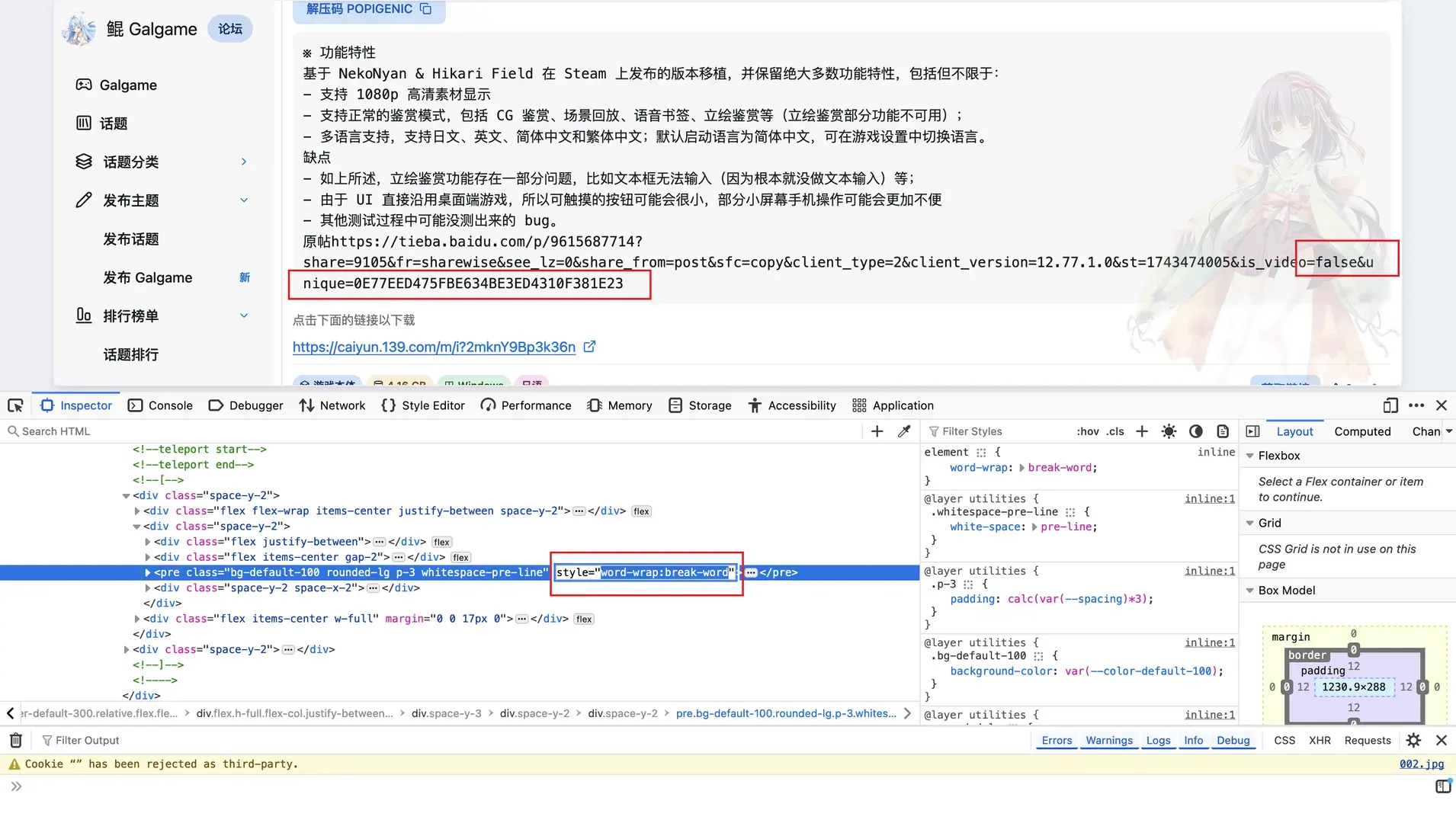Open the Inspector tab
Screen dimensions: 1456x823
click(76, 405)
